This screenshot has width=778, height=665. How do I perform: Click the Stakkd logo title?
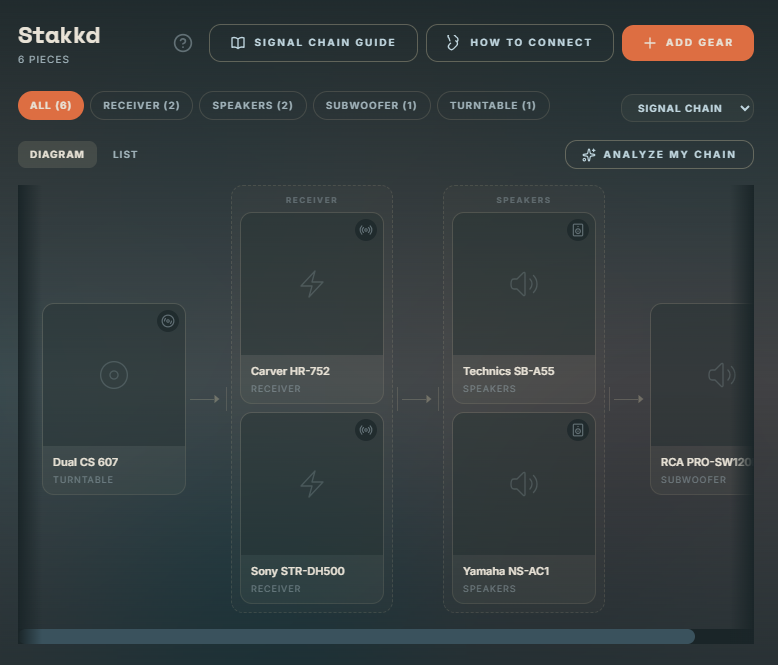[59, 35]
